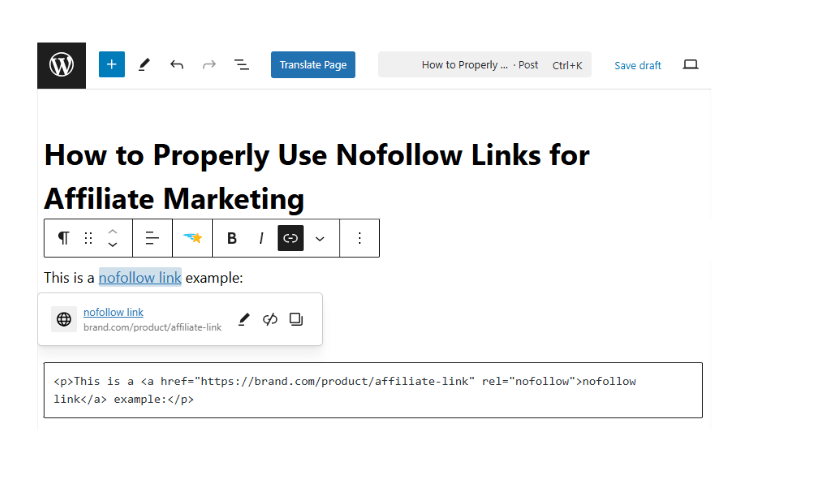Viewport: 834px width, 478px height.
Task: Click the Translate Page button
Action: tap(313, 65)
